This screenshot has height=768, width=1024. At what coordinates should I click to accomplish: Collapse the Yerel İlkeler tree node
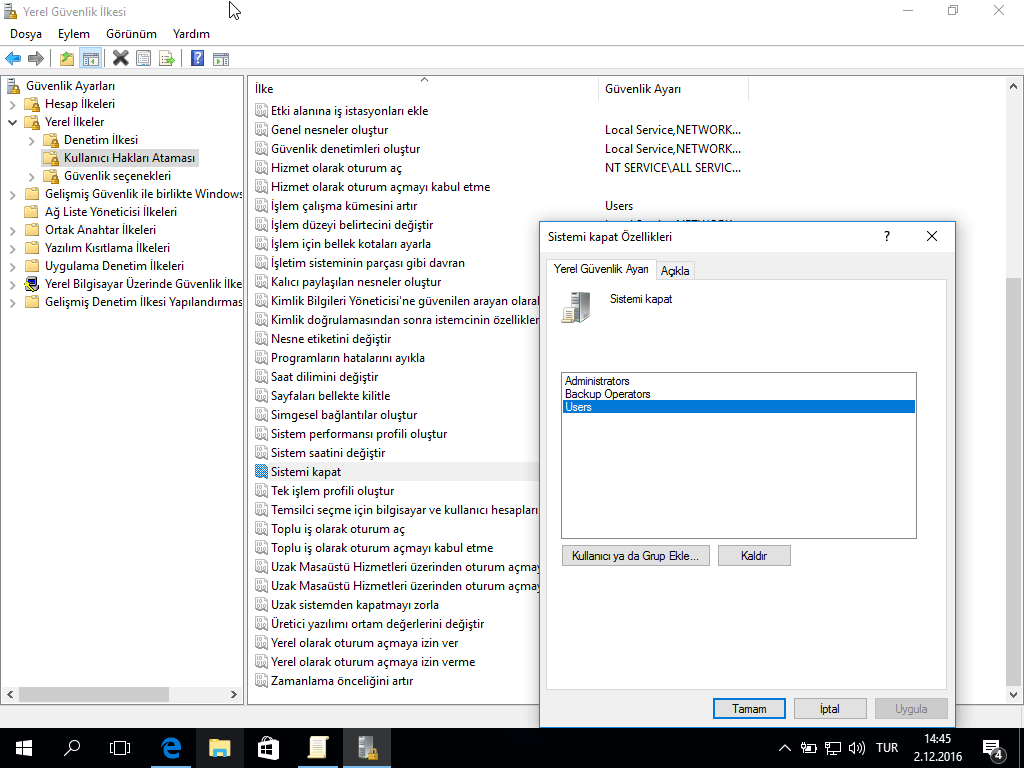12,122
